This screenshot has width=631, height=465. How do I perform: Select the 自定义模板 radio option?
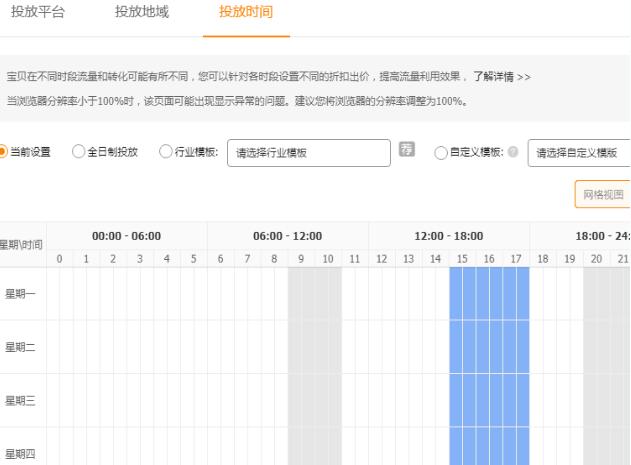click(x=441, y=153)
